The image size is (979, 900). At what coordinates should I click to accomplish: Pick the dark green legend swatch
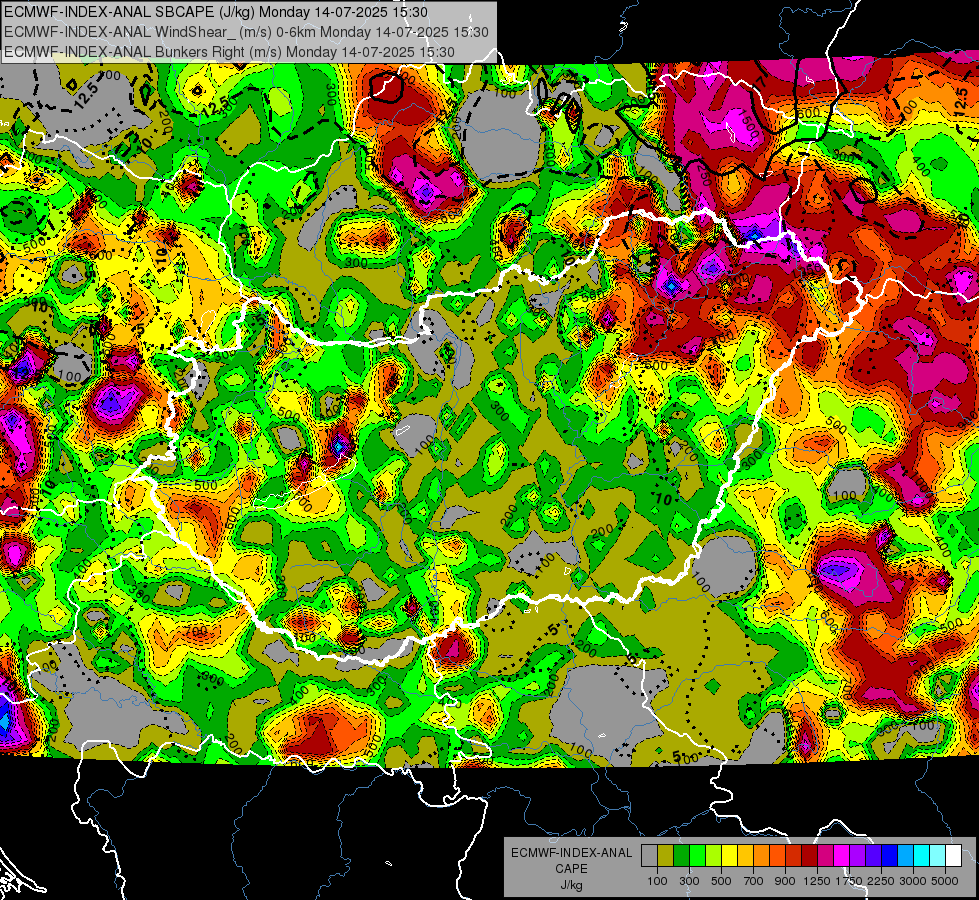coord(681,856)
